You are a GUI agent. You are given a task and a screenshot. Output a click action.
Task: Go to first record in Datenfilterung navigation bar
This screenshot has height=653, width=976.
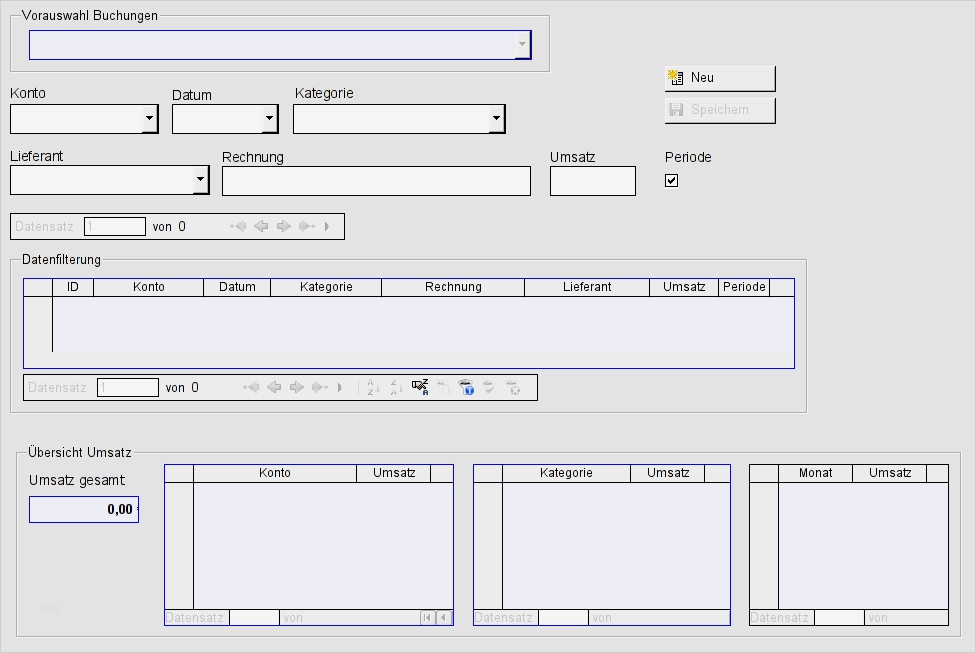[x=251, y=388]
